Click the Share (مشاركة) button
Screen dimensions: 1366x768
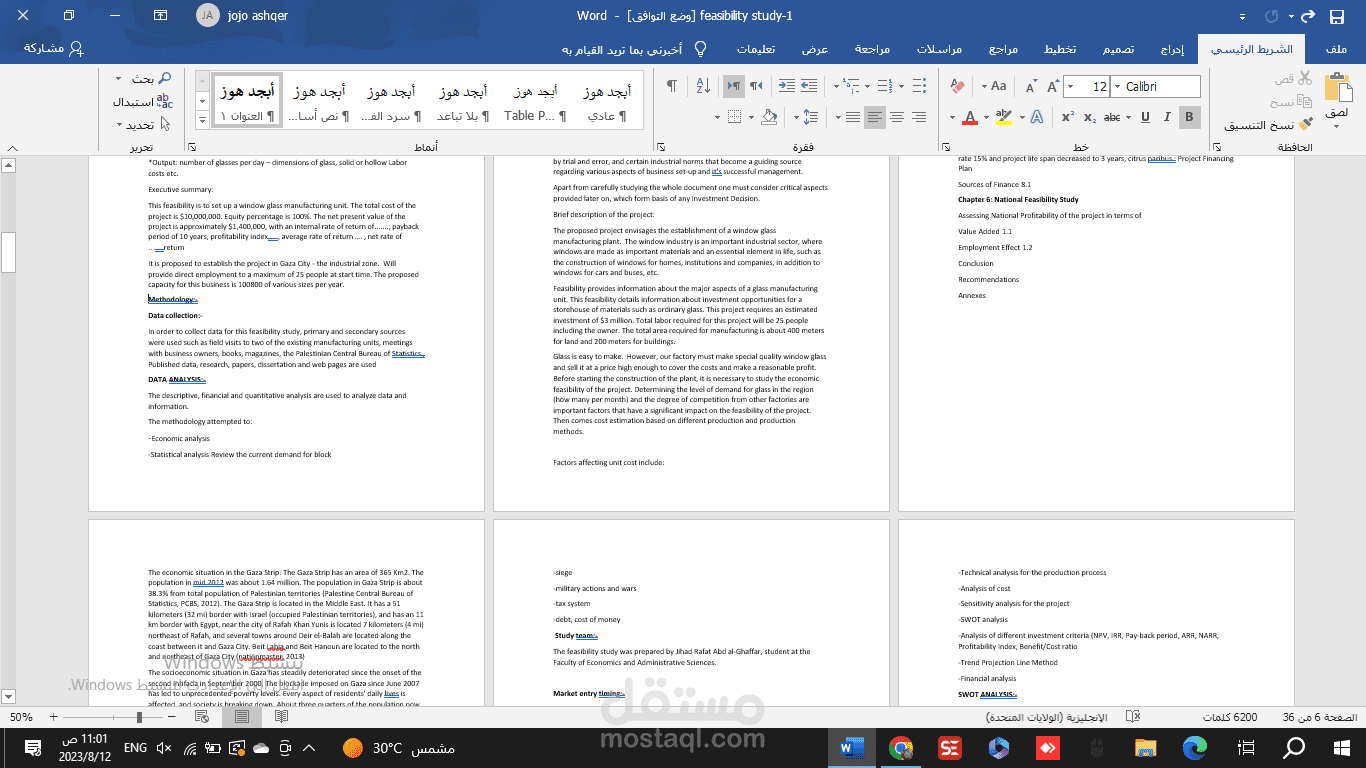click(53, 48)
